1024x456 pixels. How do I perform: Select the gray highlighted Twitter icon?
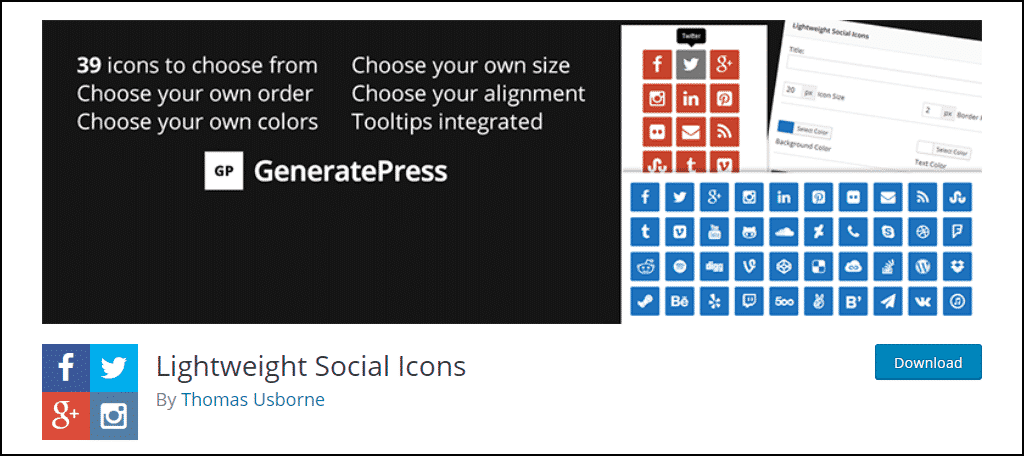(690, 64)
